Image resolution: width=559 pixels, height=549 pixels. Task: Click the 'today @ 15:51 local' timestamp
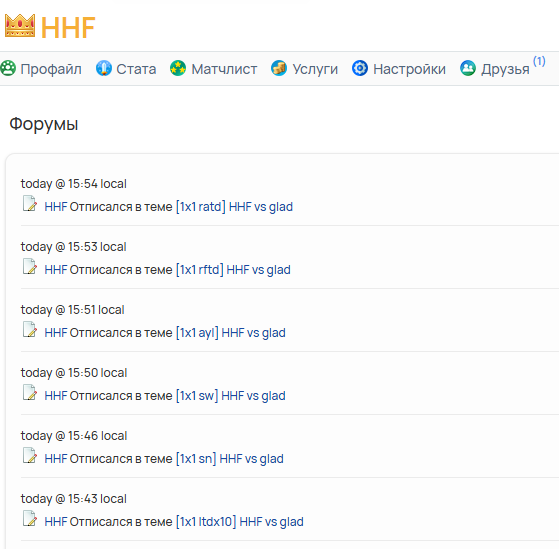pyautogui.click(x=72, y=310)
